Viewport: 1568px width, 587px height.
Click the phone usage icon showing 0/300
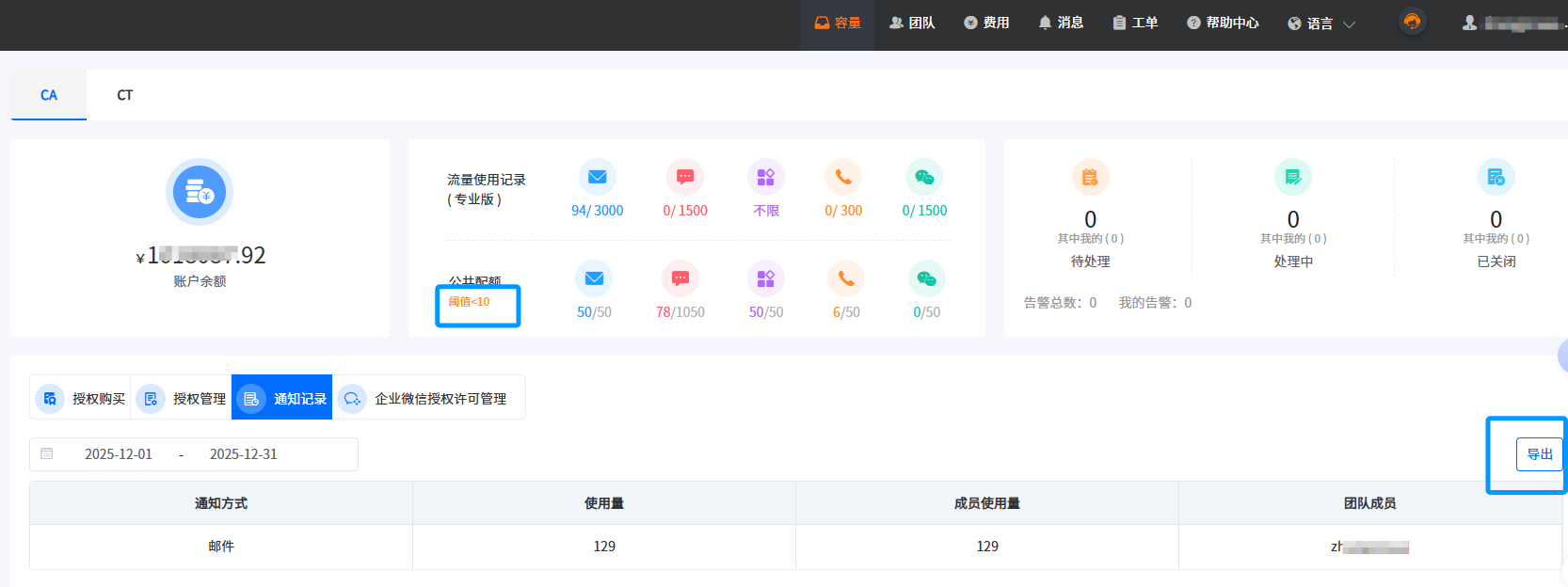(842, 177)
